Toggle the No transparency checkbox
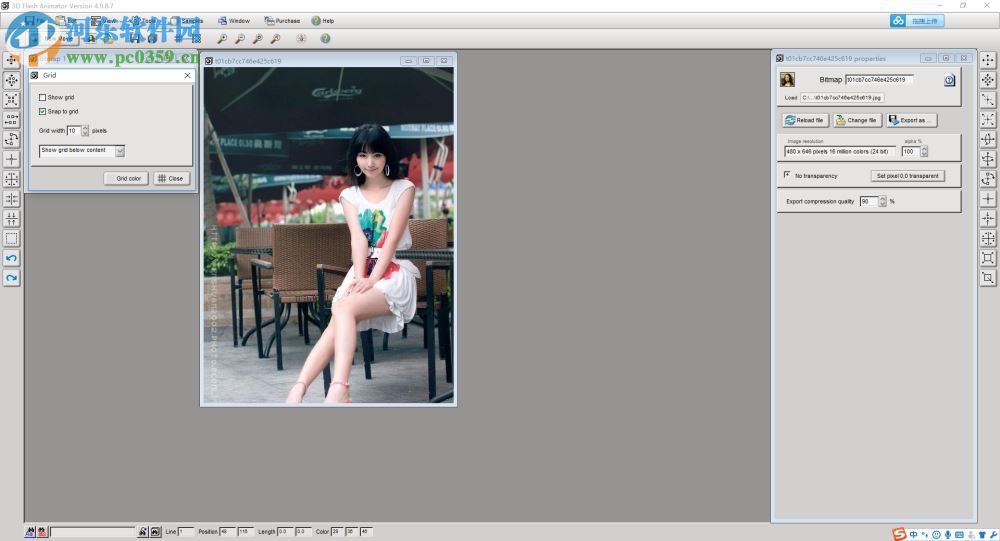The height and width of the screenshot is (541, 1000). (787, 175)
